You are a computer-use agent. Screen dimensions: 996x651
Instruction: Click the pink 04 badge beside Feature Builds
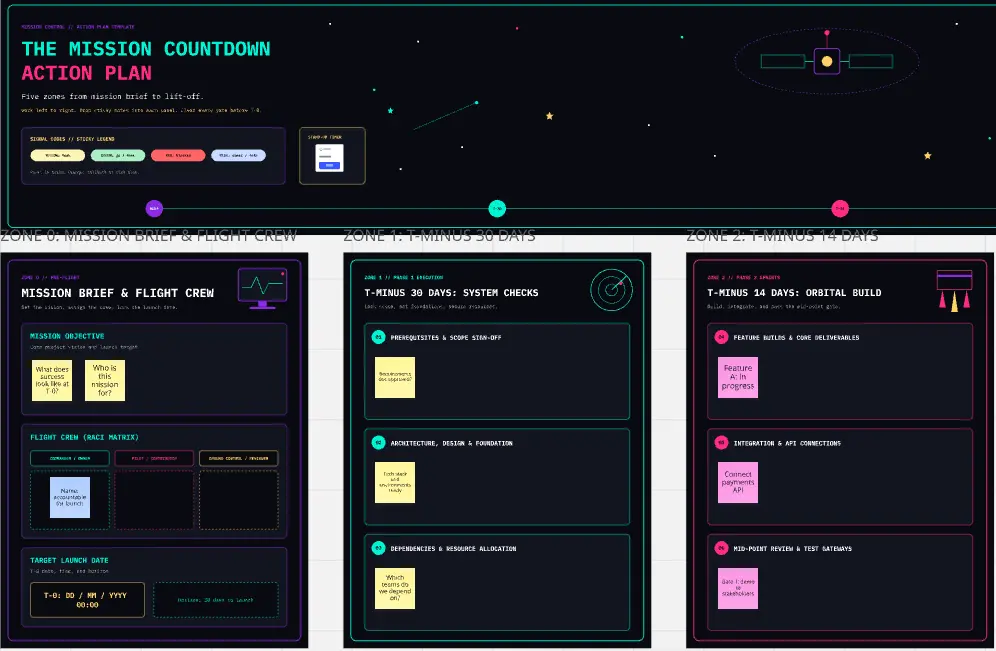[722, 337]
